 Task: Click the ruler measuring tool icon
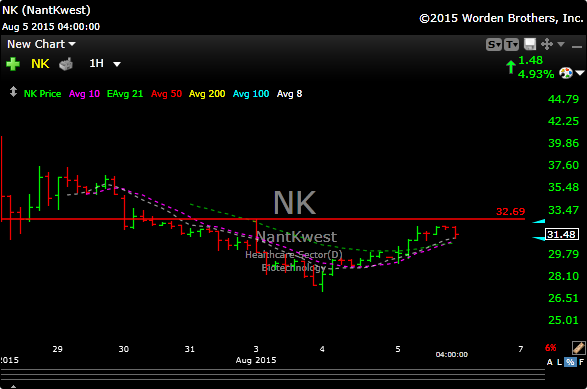point(578,348)
